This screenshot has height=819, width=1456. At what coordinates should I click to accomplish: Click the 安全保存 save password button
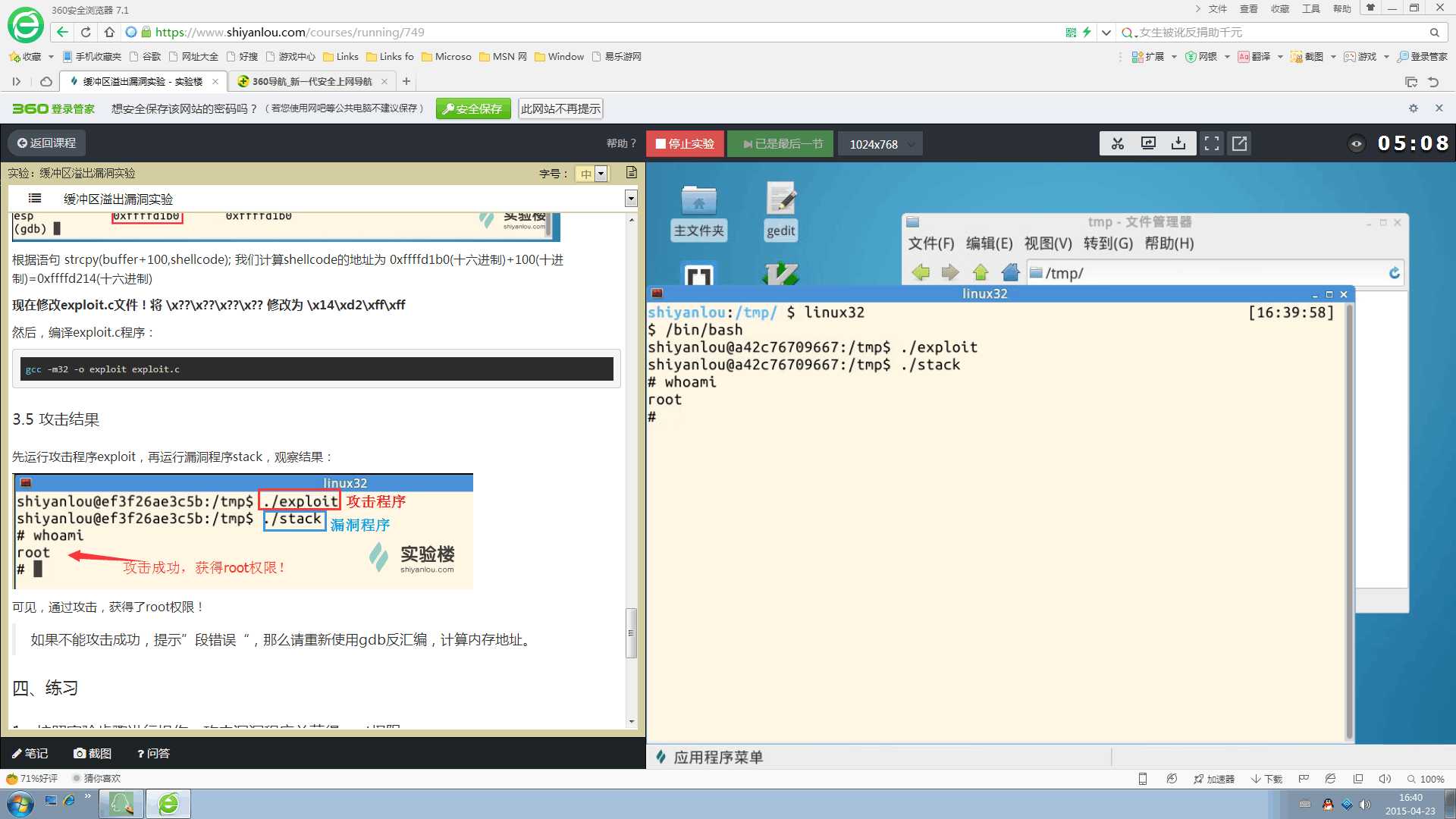click(x=473, y=108)
